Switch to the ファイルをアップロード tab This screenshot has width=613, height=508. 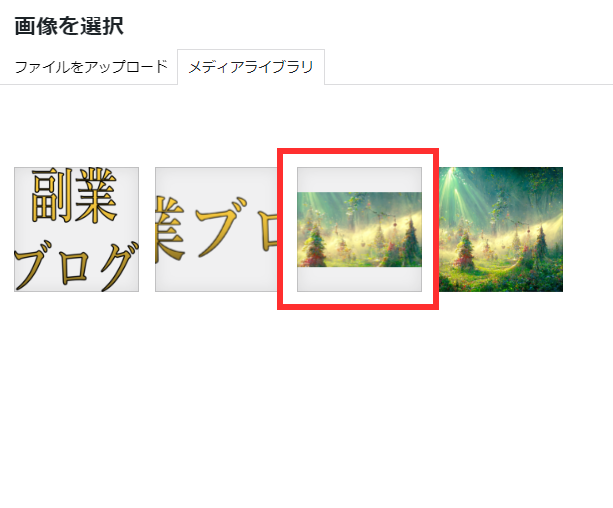pyautogui.click(x=91, y=67)
